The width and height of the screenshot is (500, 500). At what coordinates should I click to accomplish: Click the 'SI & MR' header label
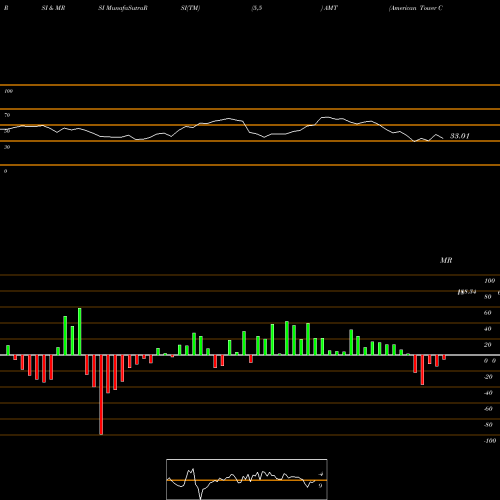pyautogui.click(x=53, y=8)
